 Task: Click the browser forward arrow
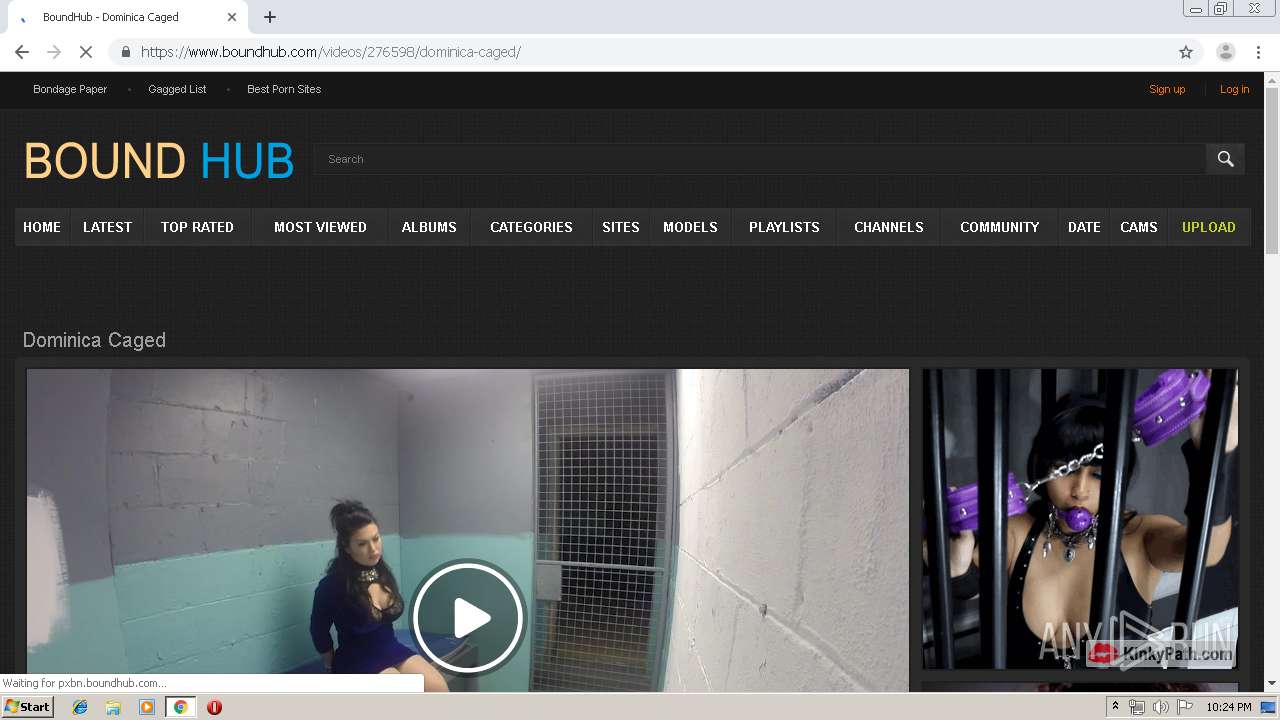54,52
